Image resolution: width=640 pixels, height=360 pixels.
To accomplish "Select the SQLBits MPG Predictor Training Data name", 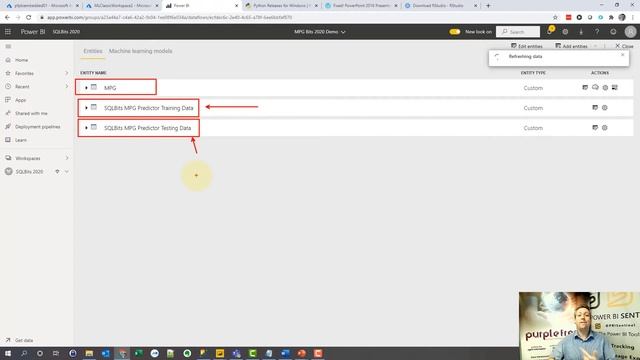I will pyautogui.click(x=149, y=108).
